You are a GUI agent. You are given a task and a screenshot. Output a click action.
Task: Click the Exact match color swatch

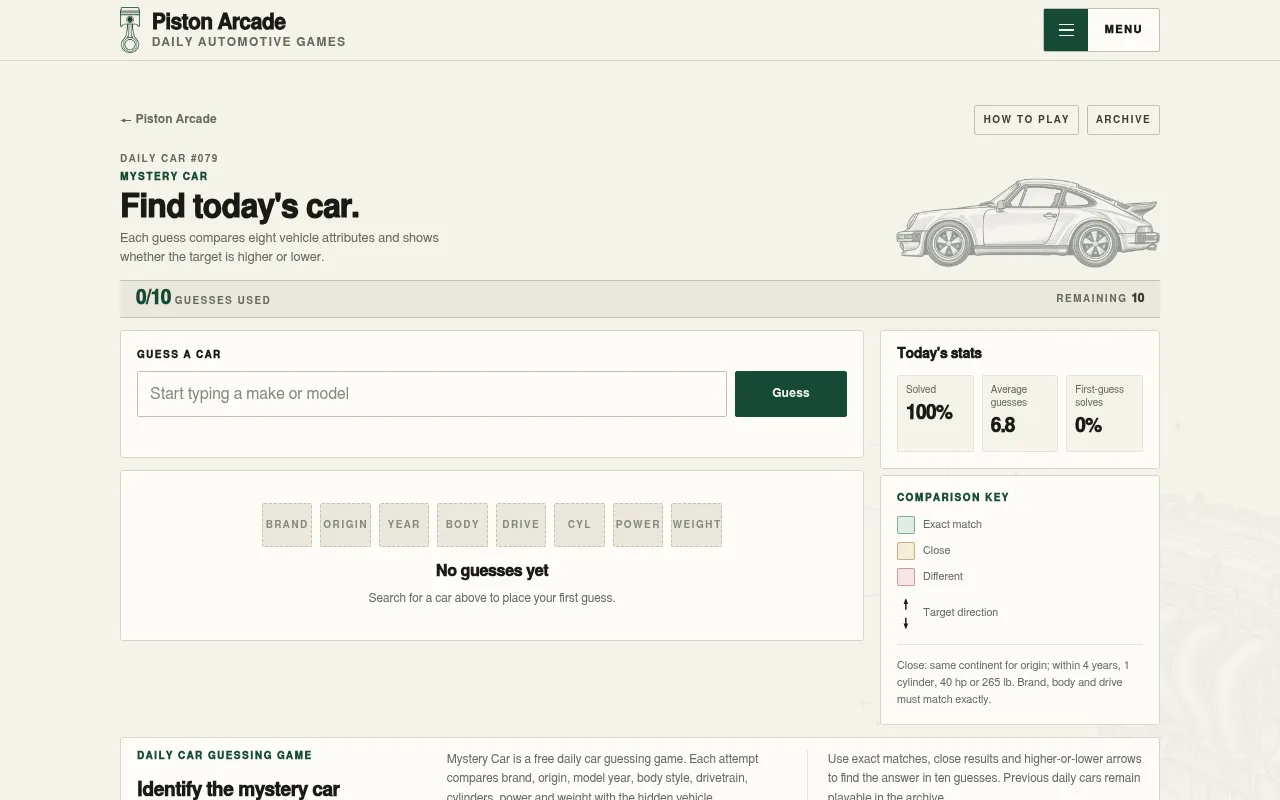click(906, 525)
